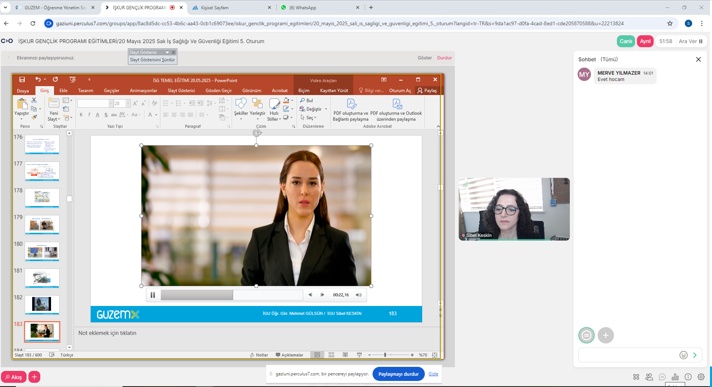Image resolution: width=712 pixels, height=387 pixels.
Task: Pause the video in the slide
Action: click(153, 295)
